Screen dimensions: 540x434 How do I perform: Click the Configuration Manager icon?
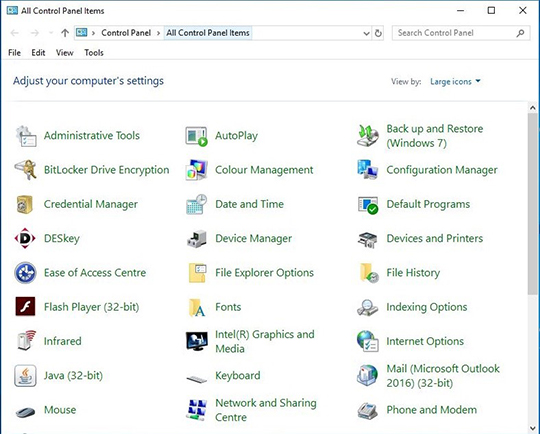(x=368, y=170)
